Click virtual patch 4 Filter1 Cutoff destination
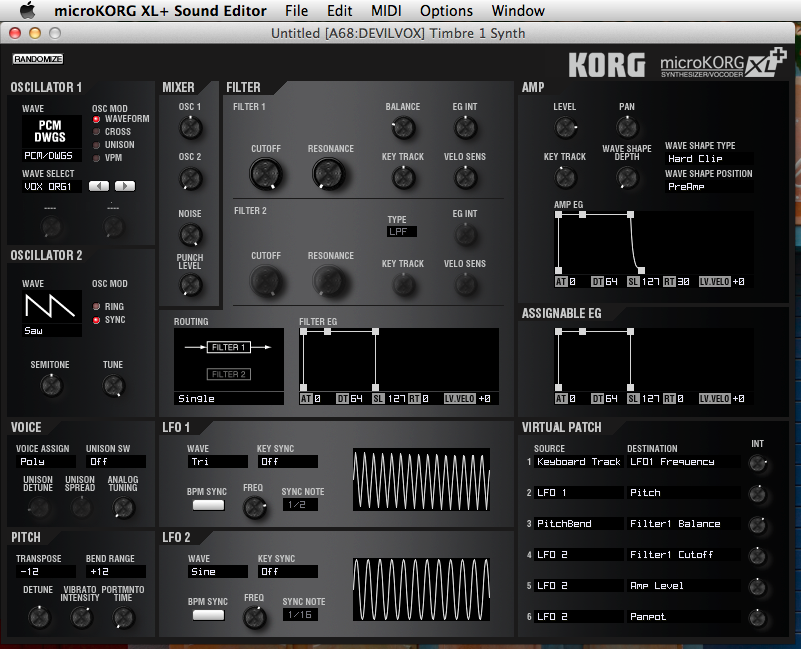801x649 pixels. [684, 555]
